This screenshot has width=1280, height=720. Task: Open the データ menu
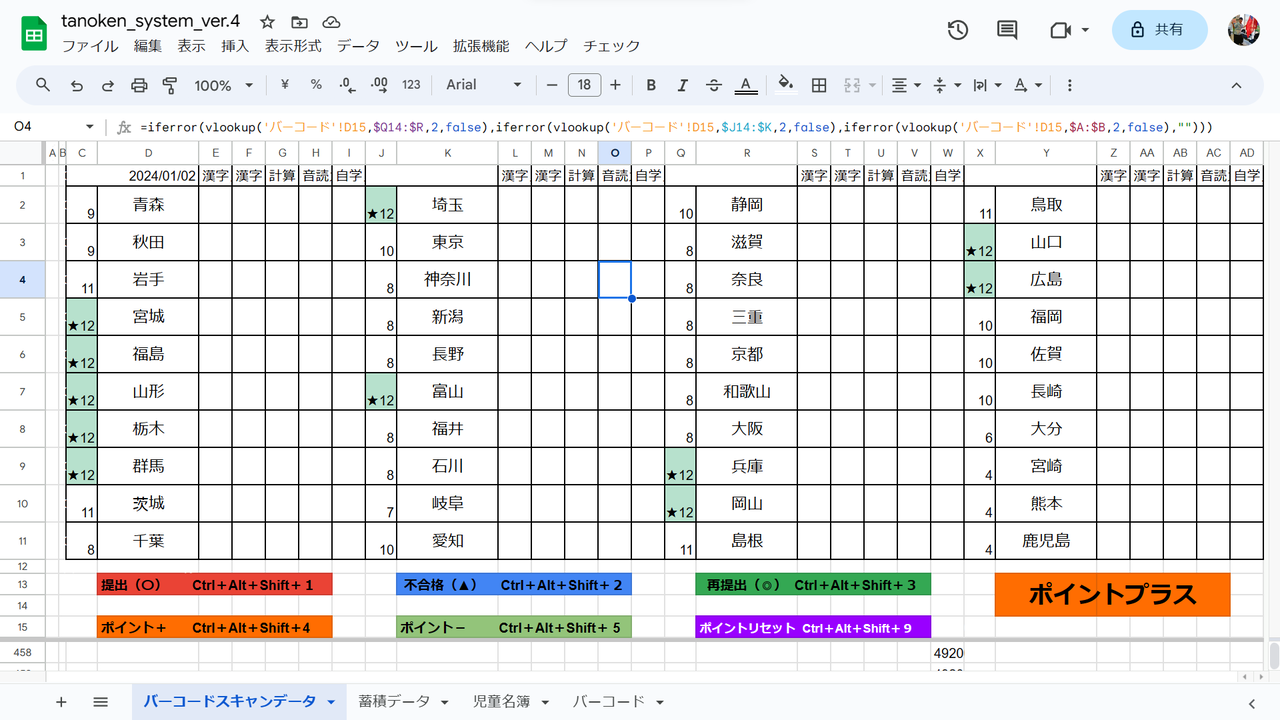pyautogui.click(x=357, y=46)
